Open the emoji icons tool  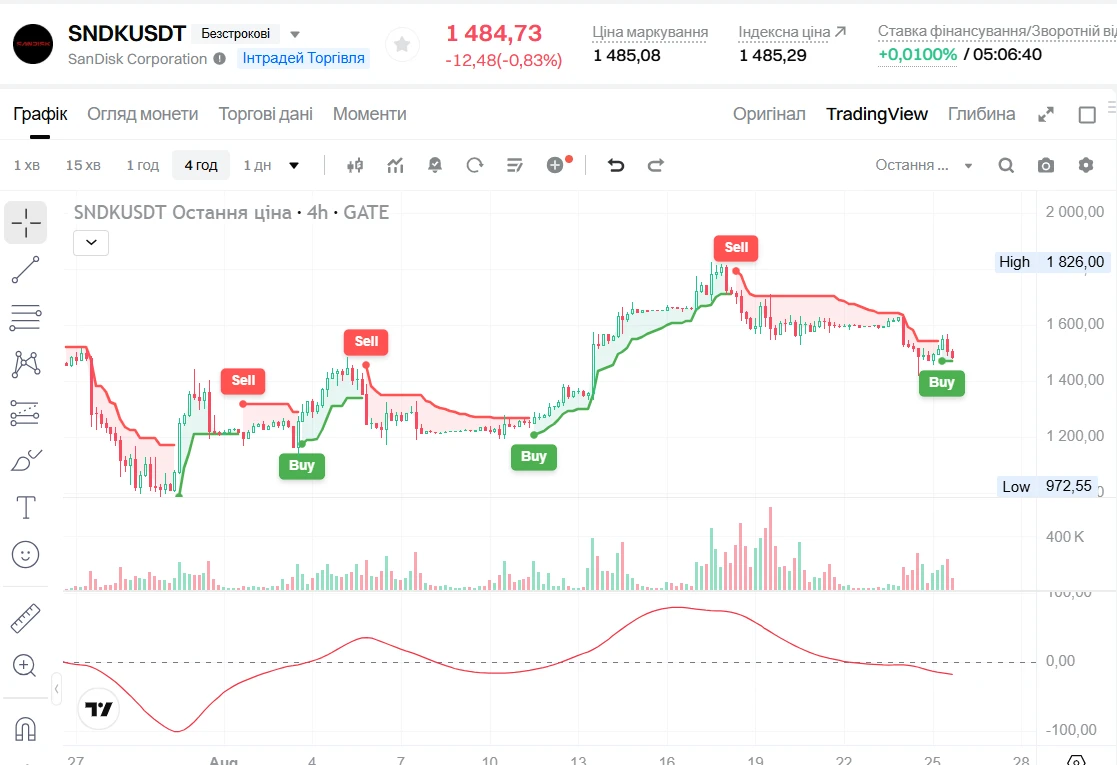tap(26, 554)
